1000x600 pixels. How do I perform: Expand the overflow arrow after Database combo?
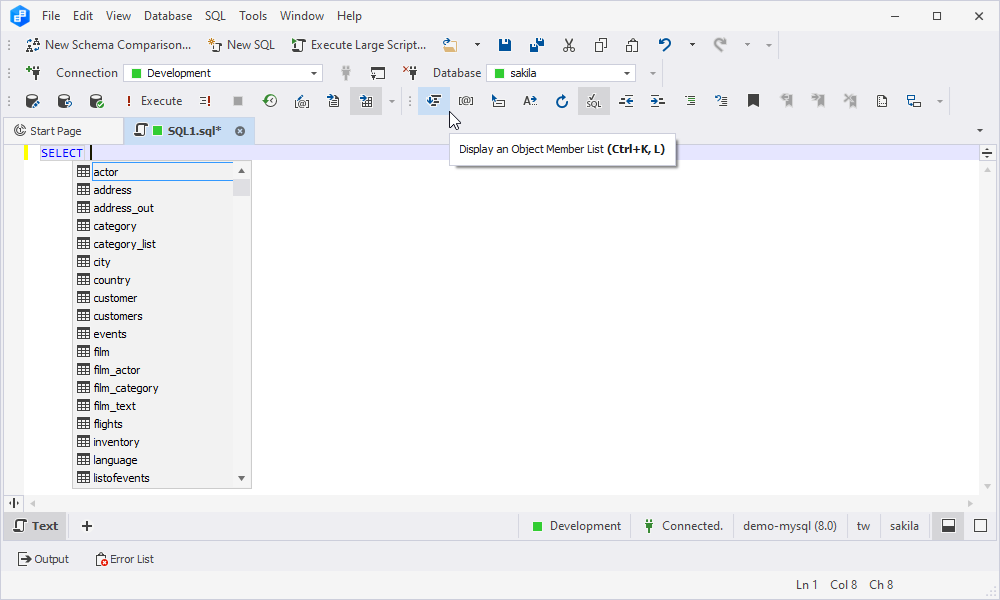click(652, 73)
